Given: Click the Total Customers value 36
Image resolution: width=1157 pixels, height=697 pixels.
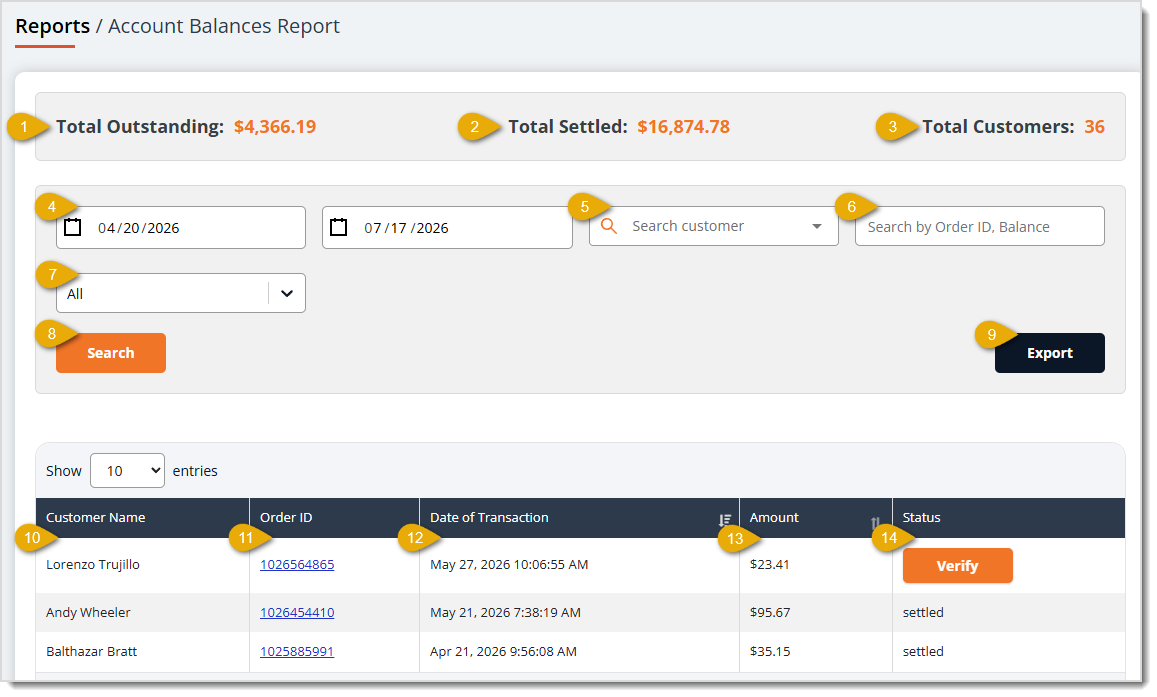Looking at the screenshot, I should (1094, 127).
